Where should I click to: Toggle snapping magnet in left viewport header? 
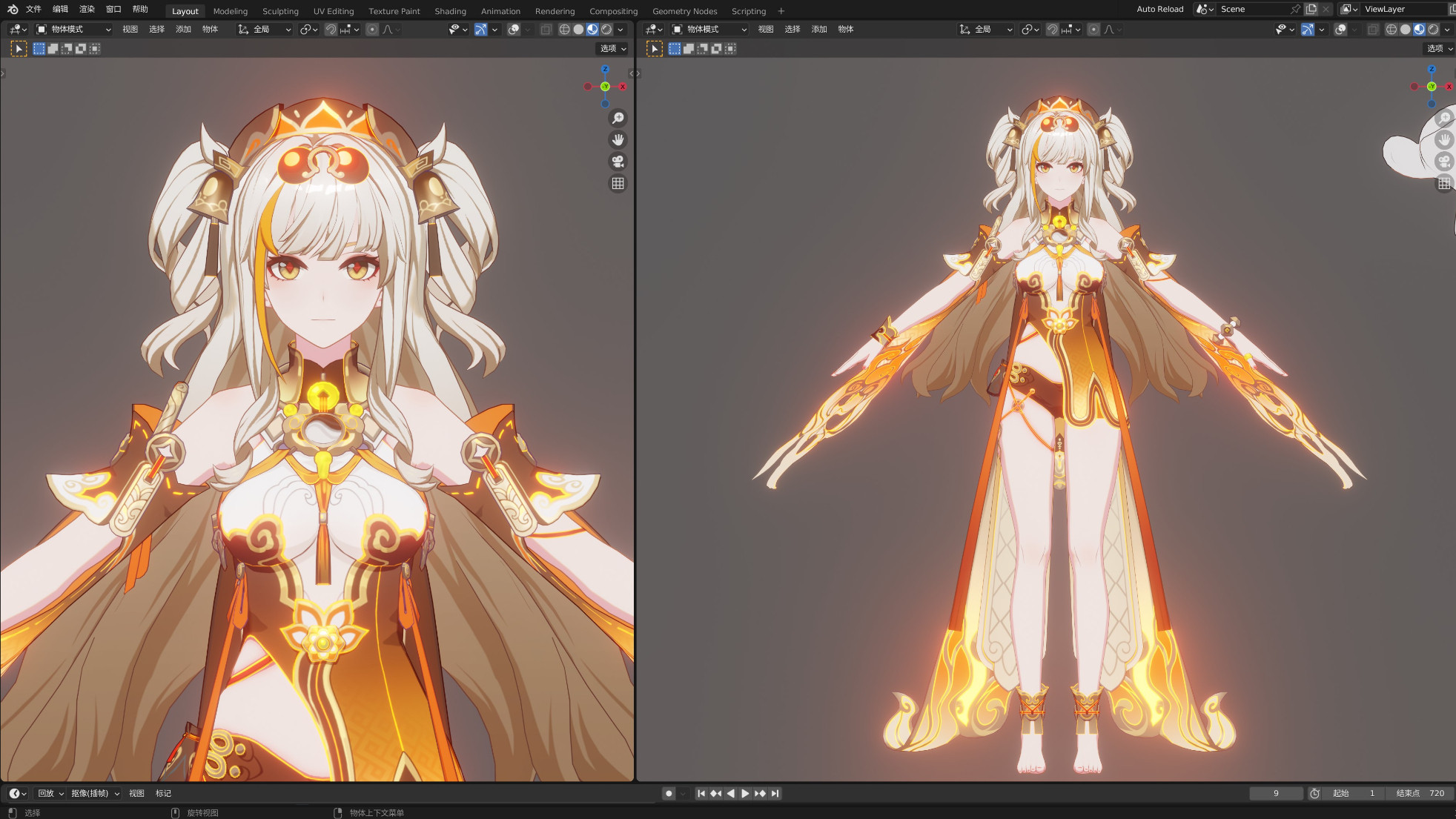pos(331,30)
